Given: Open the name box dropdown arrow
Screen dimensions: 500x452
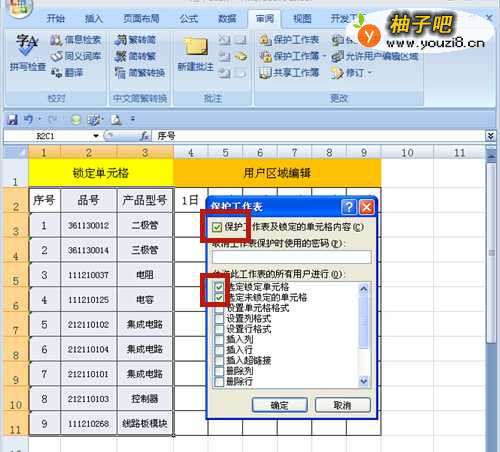Looking at the screenshot, I should point(96,136).
